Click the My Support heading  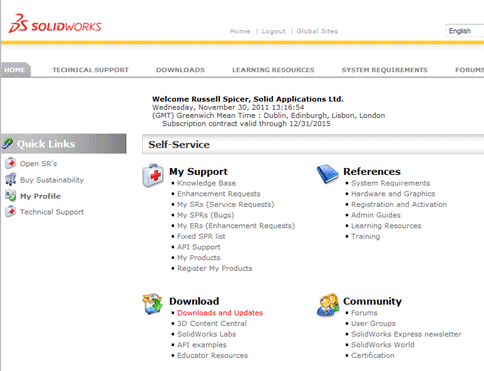tap(198, 172)
